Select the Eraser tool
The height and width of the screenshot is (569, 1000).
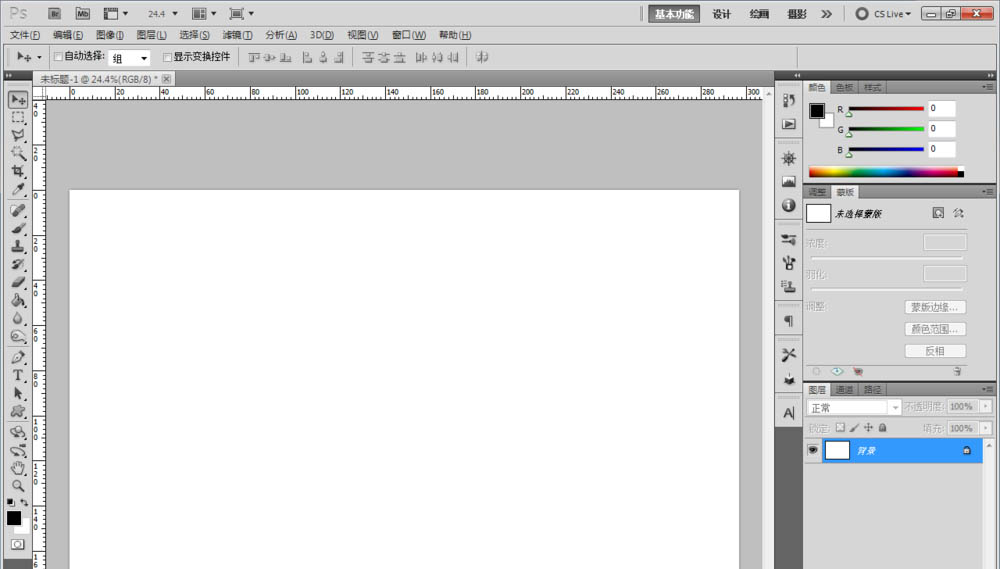18,282
